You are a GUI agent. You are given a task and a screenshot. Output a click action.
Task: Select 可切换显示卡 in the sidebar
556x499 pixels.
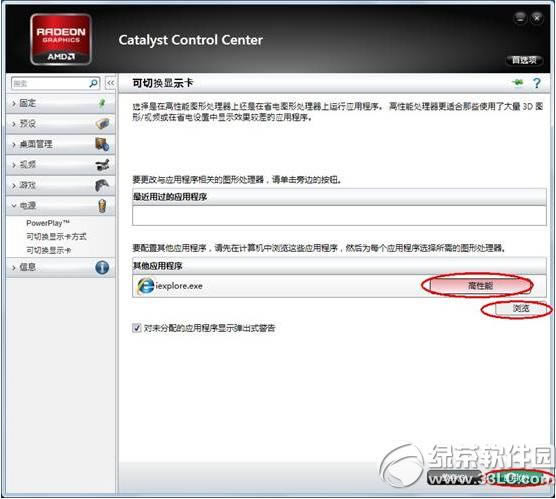point(49,250)
